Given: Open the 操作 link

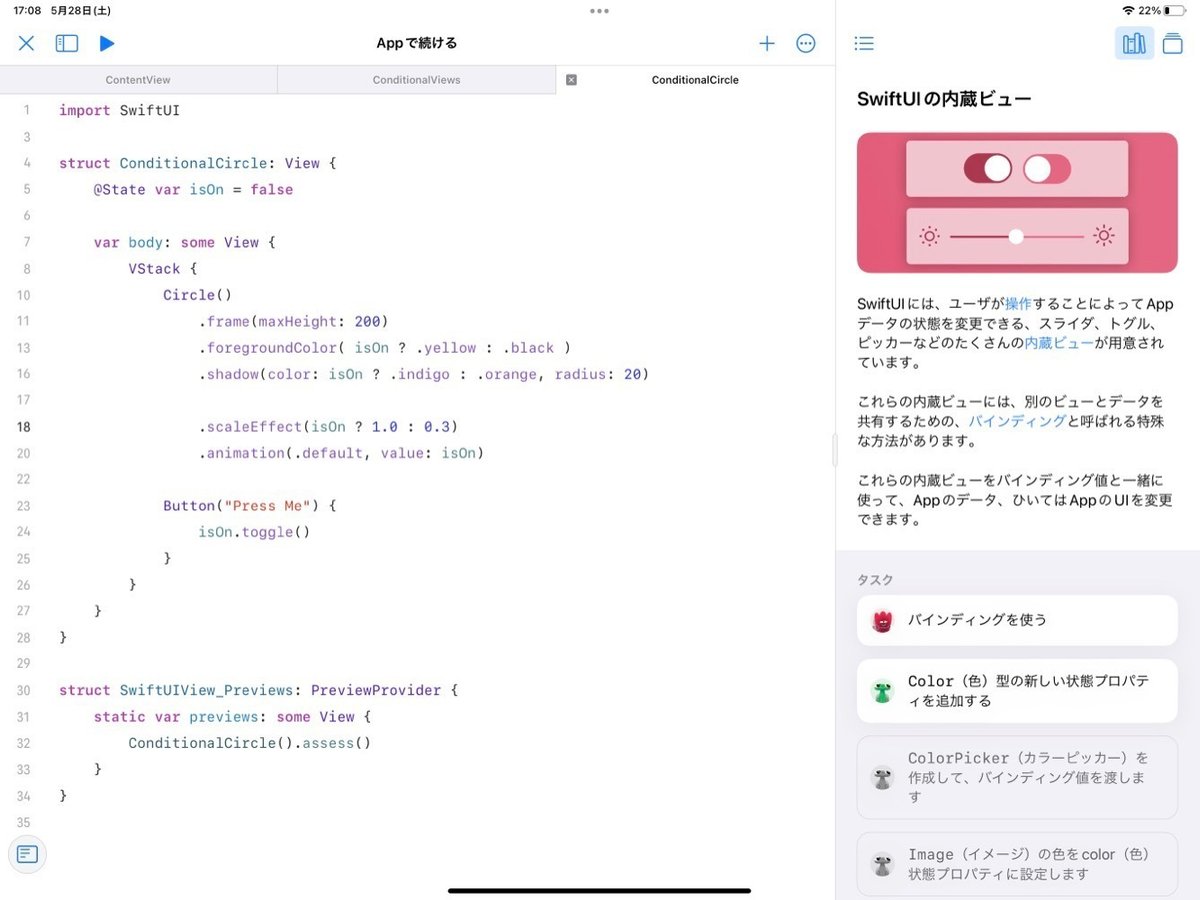Looking at the screenshot, I should click(1018, 303).
